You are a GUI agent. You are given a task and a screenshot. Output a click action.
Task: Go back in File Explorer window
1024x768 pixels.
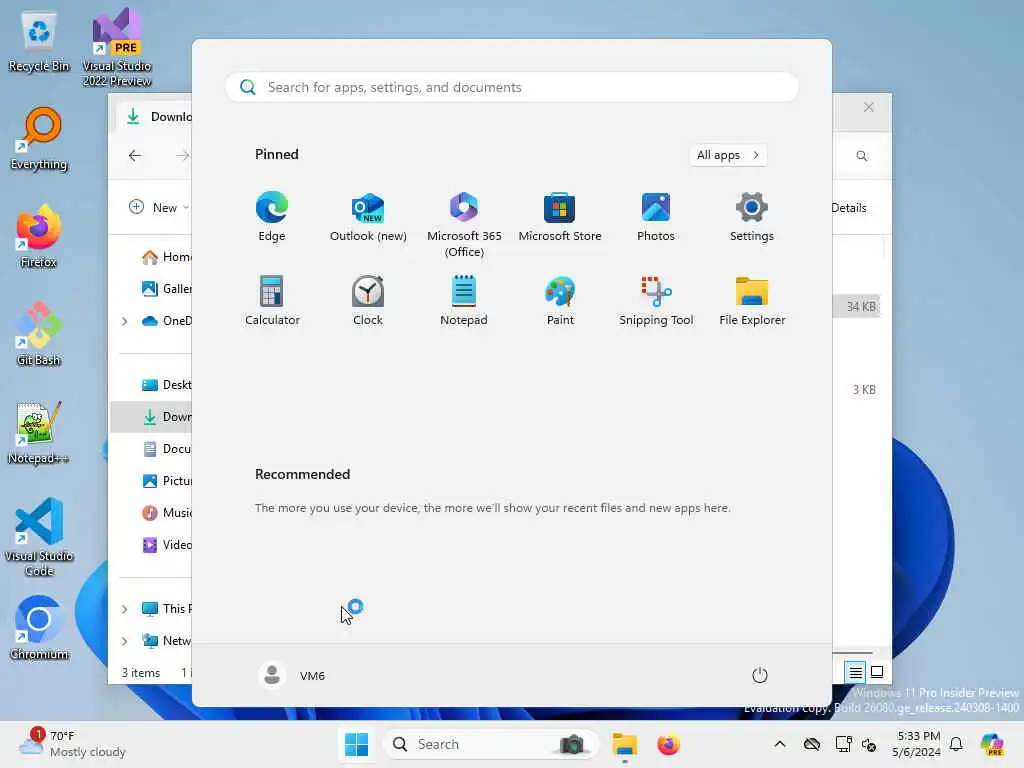click(x=135, y=155)
